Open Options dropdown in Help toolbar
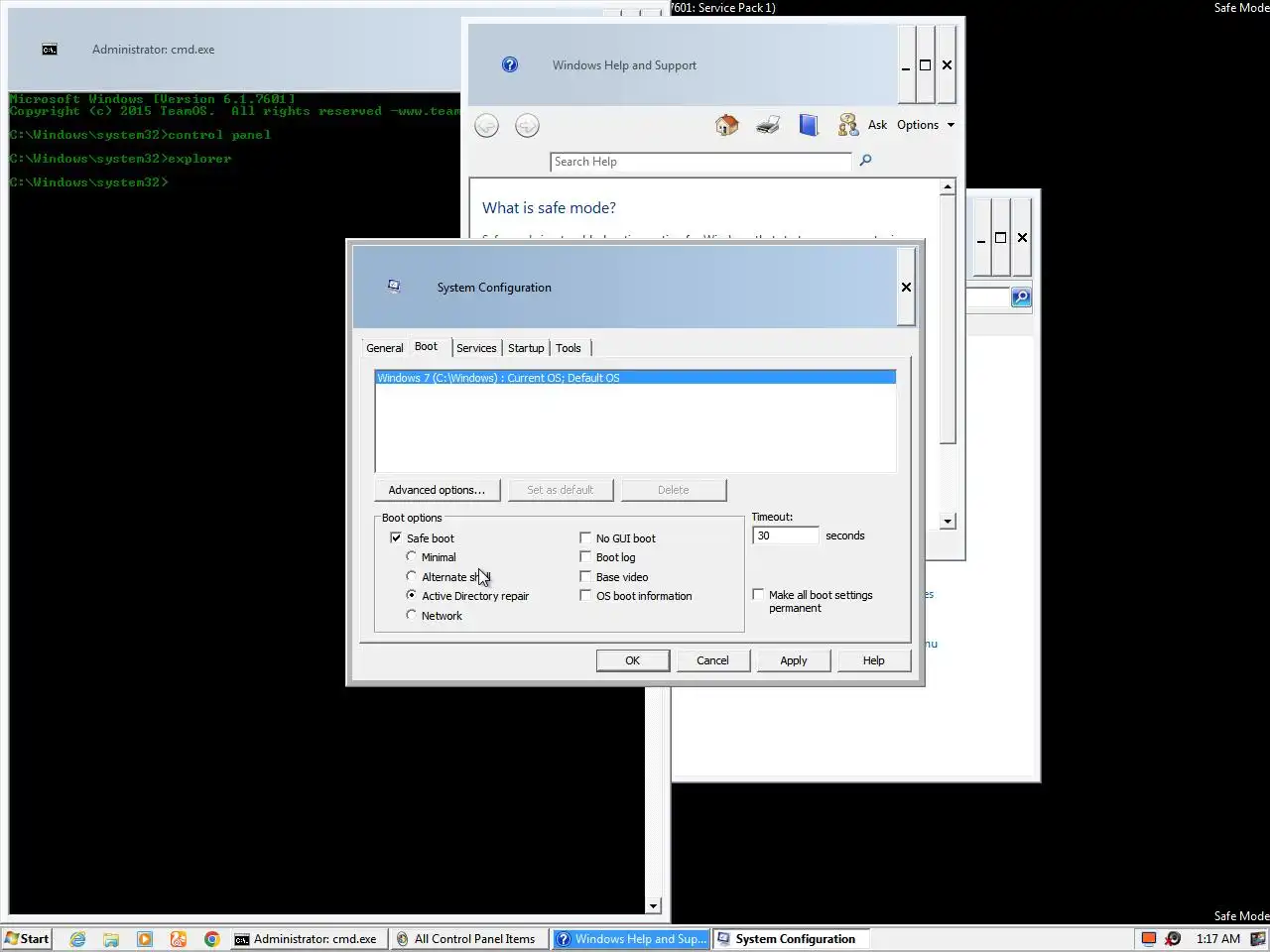This screenshot has height=952, width=1270. (x=926, y=125)
